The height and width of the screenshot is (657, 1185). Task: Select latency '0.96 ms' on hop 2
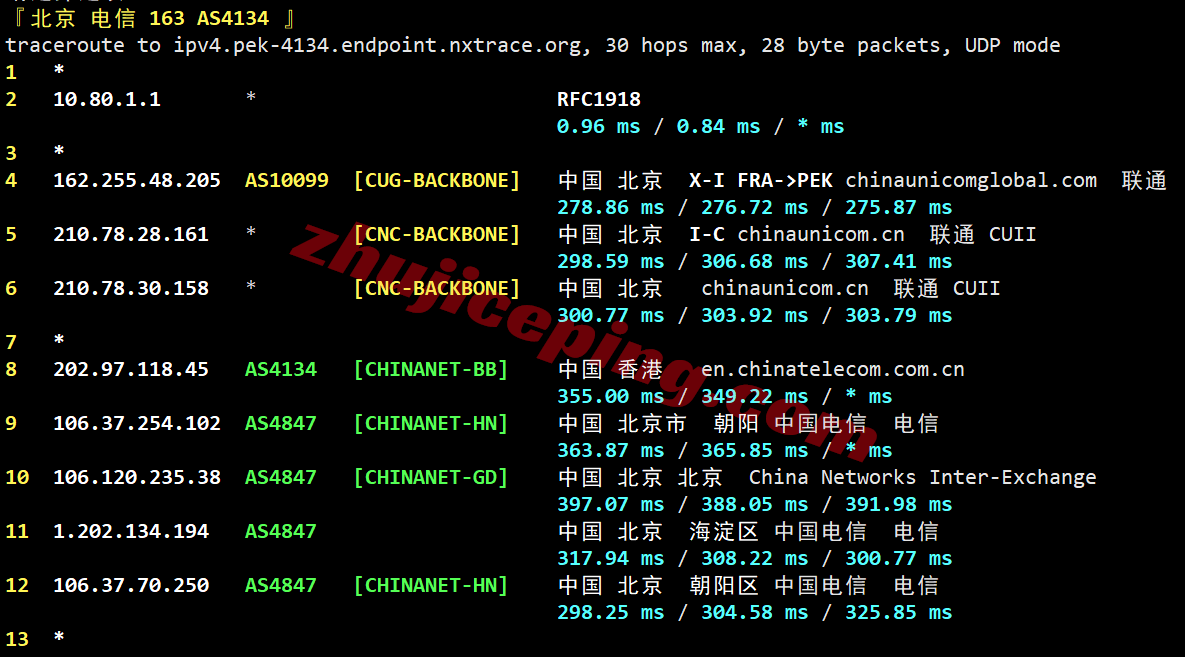(x=599, y=127)
